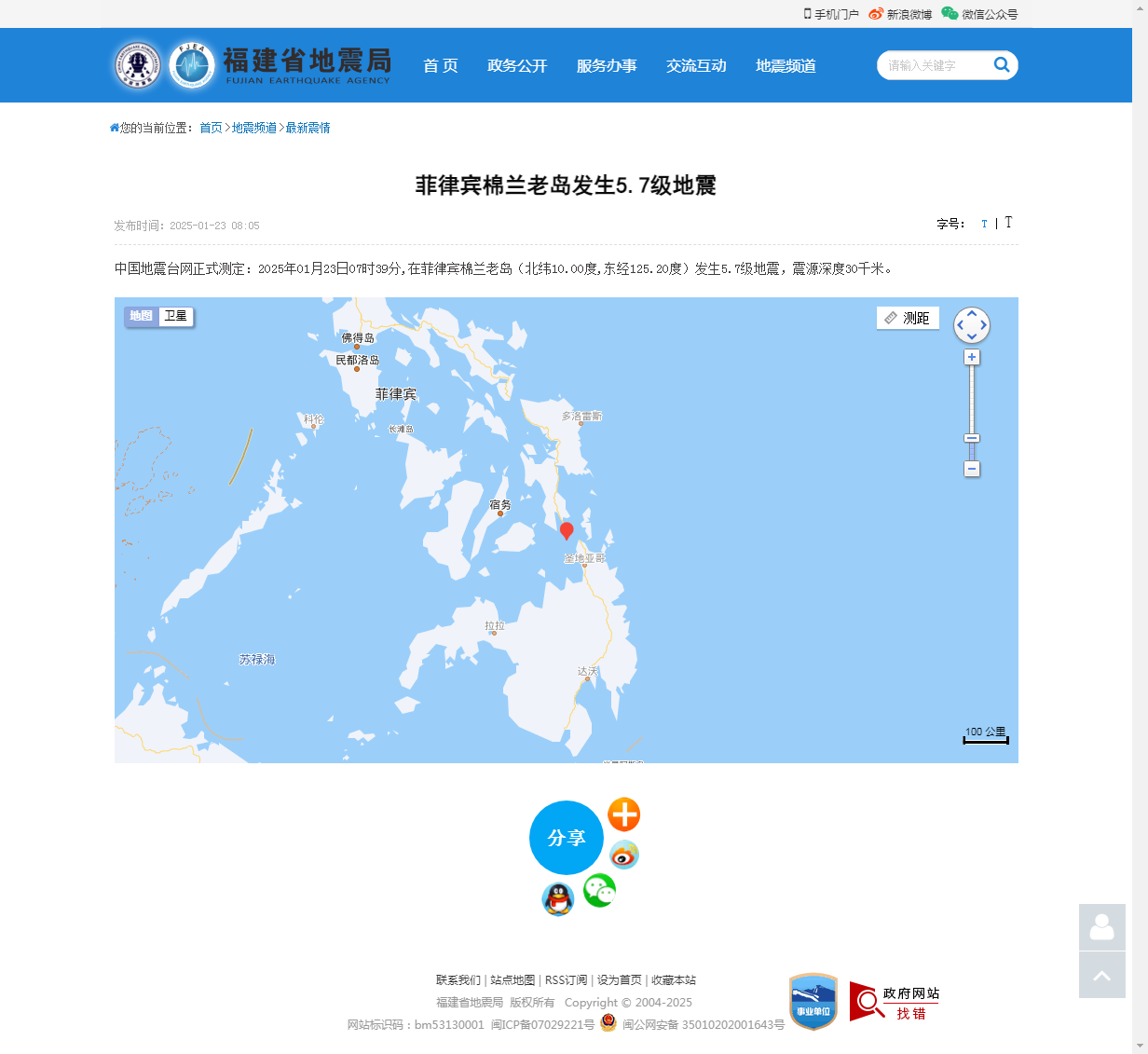Screen dimensions: 1148x1054
Task: Open the 政务公开 menu item
Action: pos(517,65)
